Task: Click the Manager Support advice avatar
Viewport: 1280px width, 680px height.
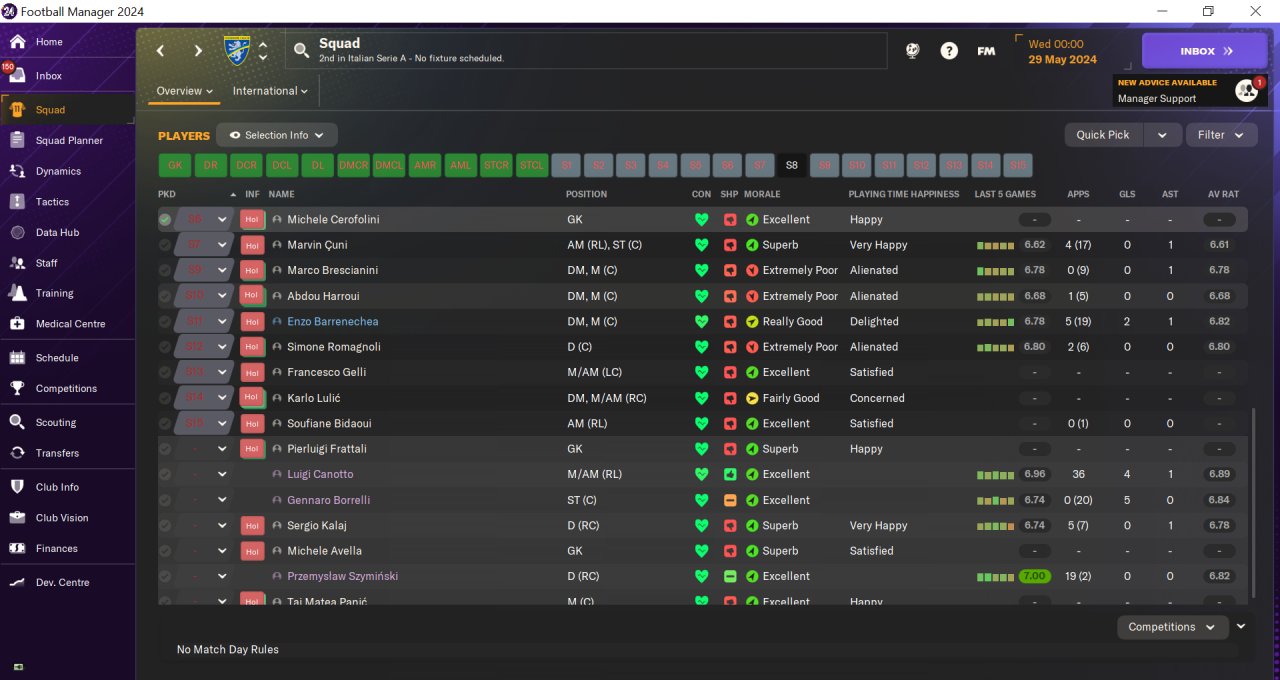Action: [1246, 91]
